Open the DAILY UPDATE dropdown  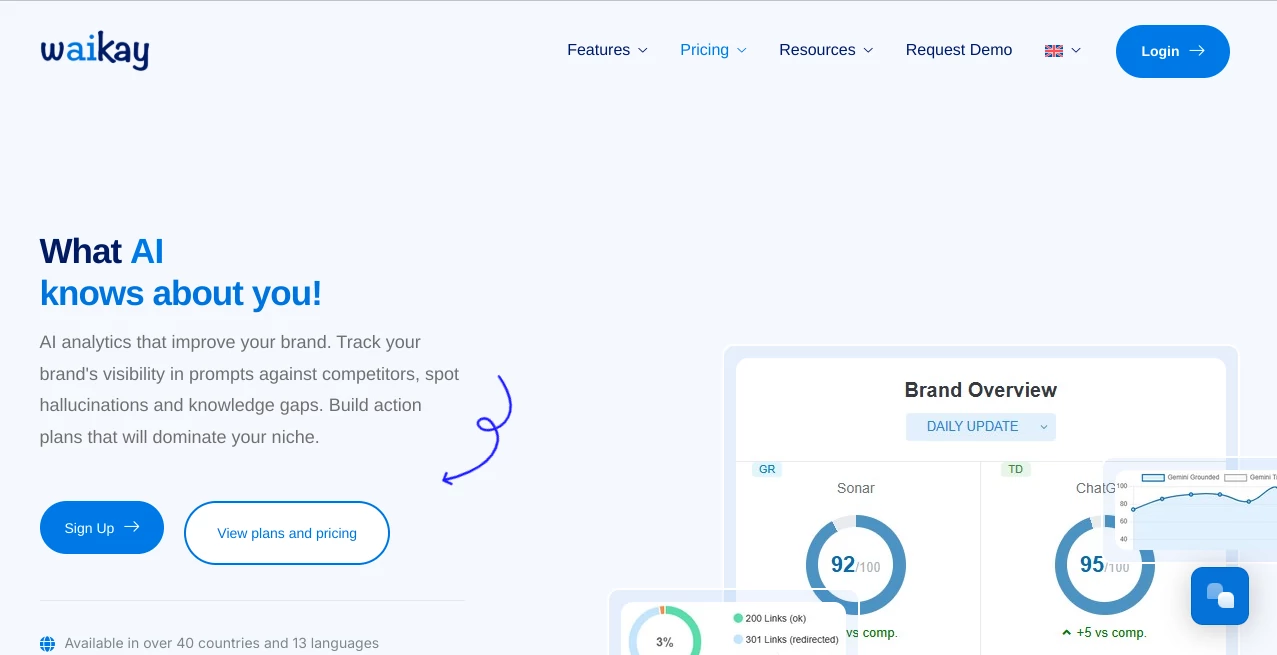[981, 427]
